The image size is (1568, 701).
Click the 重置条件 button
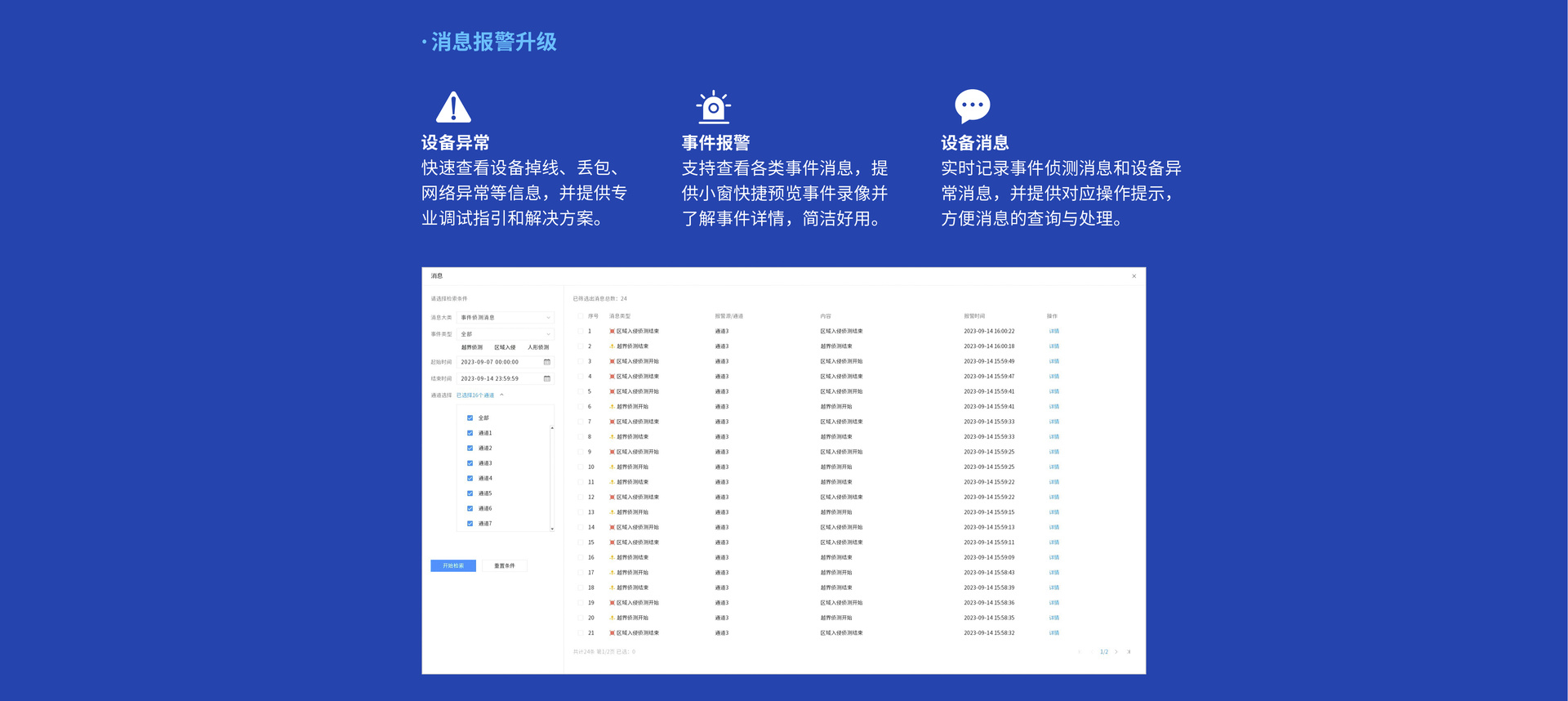tap(504, 565)
